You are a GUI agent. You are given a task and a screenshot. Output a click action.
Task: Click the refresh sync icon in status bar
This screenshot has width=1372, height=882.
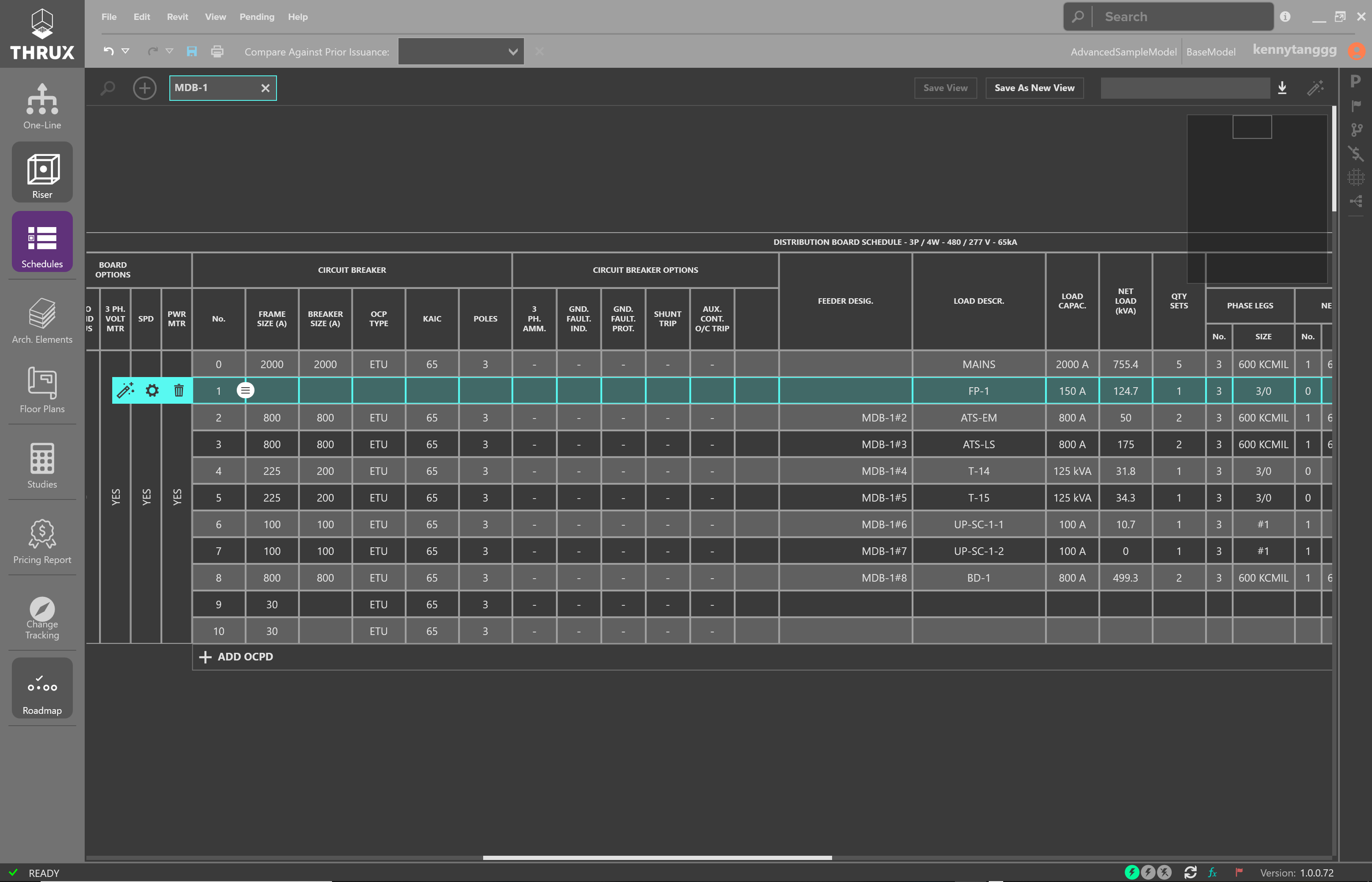pyautogui.click(x=1191, y=872)
